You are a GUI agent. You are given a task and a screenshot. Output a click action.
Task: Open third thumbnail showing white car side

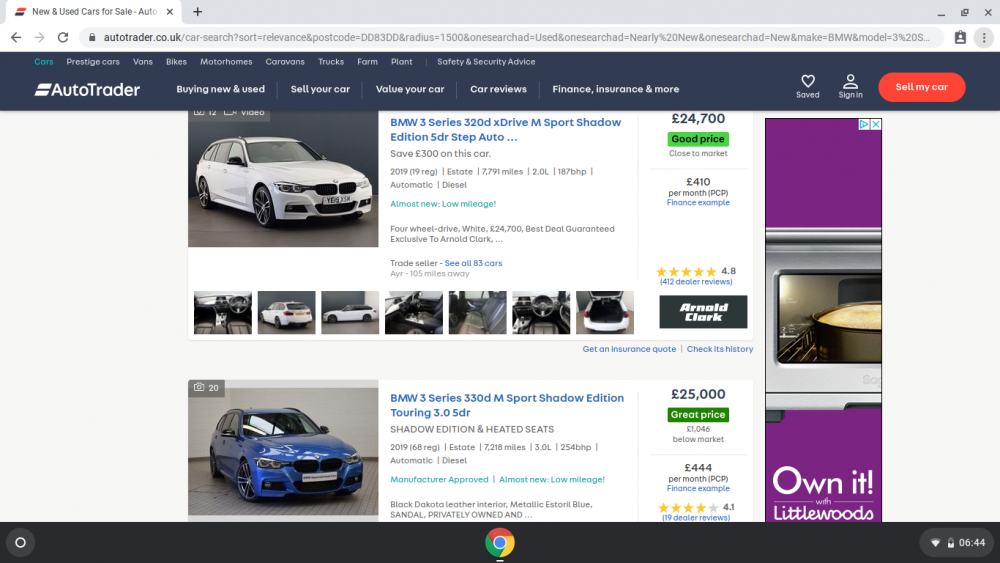point(350,312)
